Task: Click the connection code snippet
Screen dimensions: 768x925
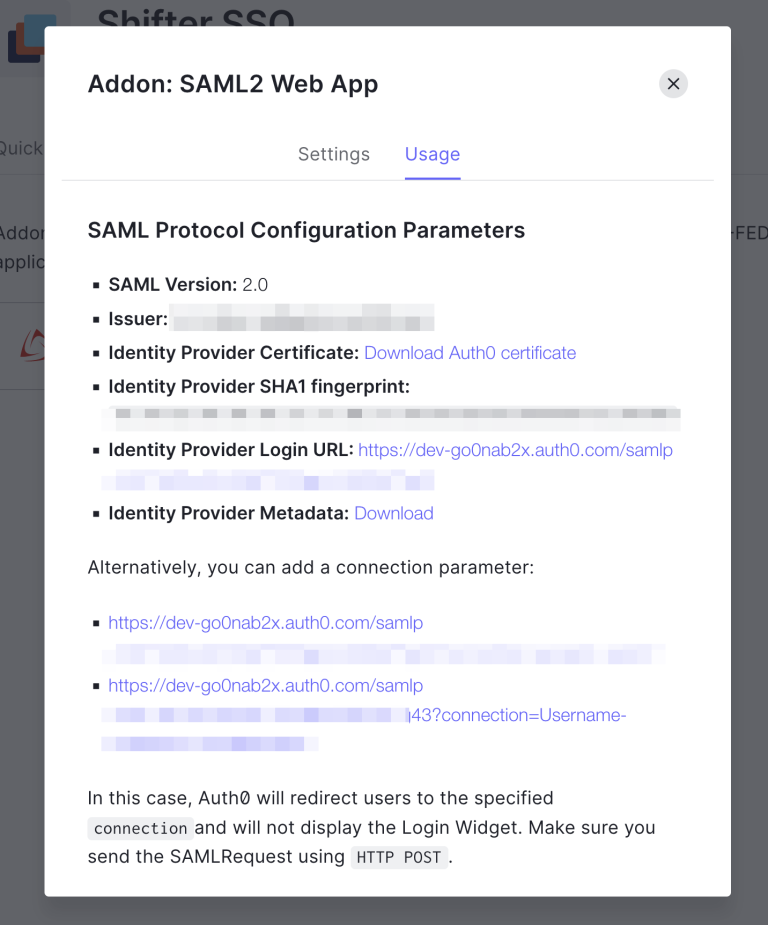Action: (140, 828)
